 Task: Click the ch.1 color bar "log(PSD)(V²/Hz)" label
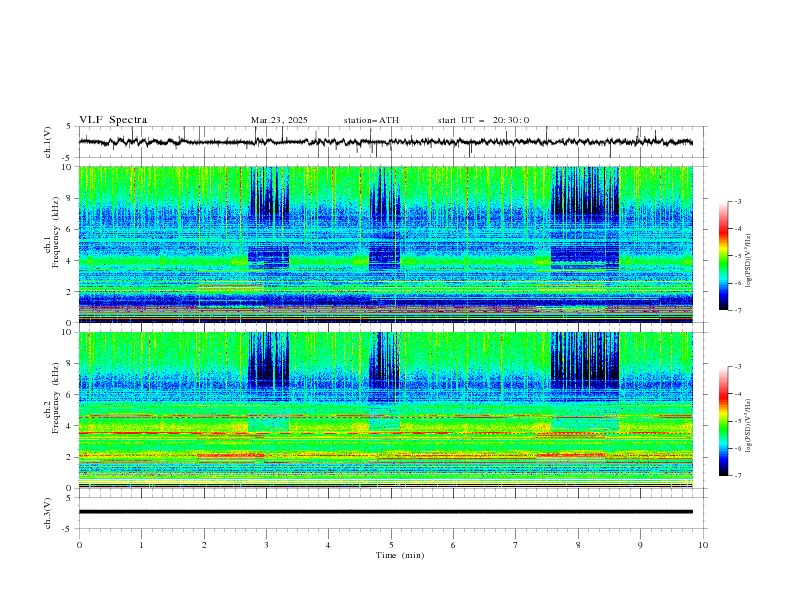point(748,261)
